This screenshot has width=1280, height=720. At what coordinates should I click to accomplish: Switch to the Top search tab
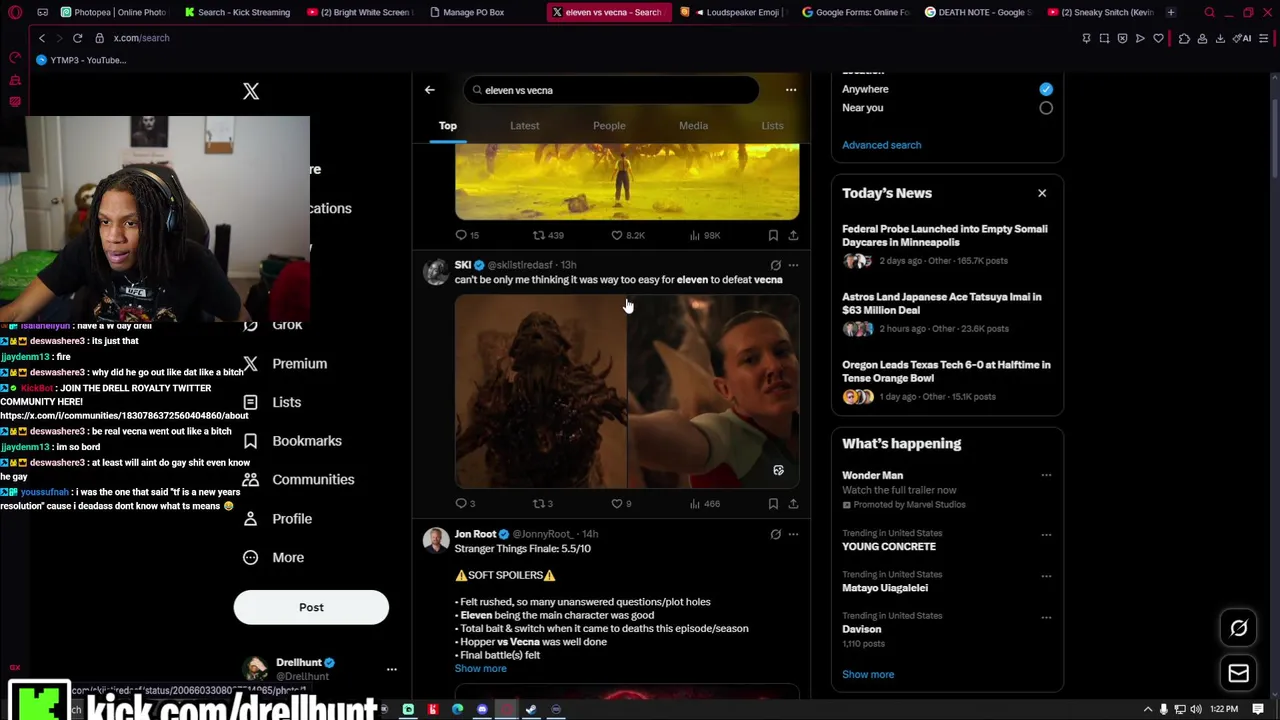coord(447,126)
